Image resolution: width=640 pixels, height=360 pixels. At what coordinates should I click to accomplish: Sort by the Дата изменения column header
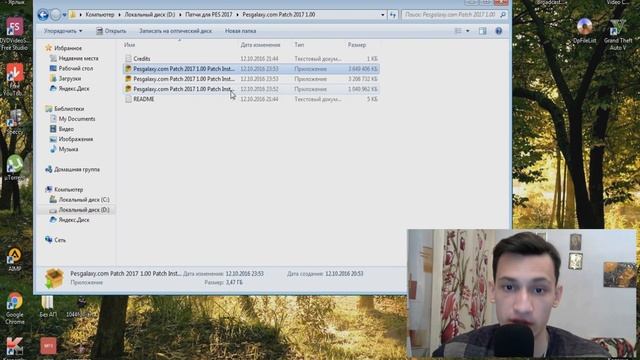(x=260, y=45)
